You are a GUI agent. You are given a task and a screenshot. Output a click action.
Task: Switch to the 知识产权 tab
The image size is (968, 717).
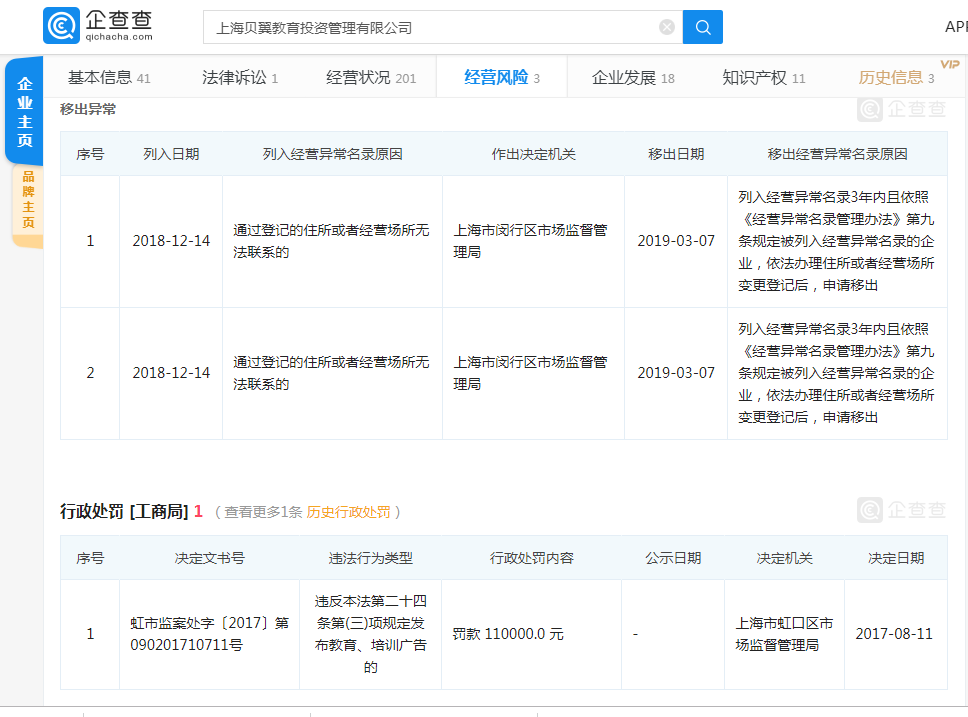764,78
